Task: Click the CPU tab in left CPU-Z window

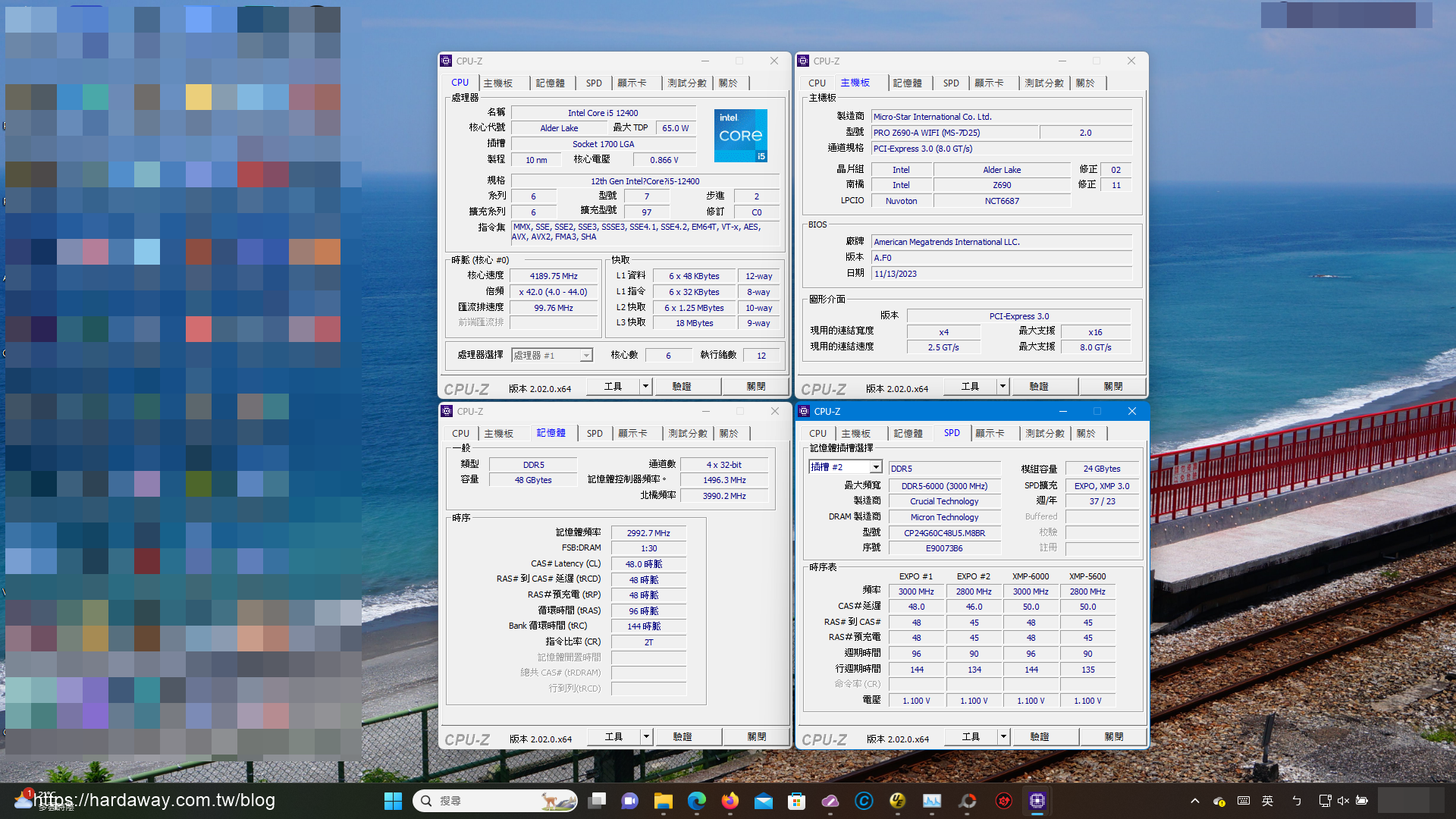Action: tap(460, 82)
